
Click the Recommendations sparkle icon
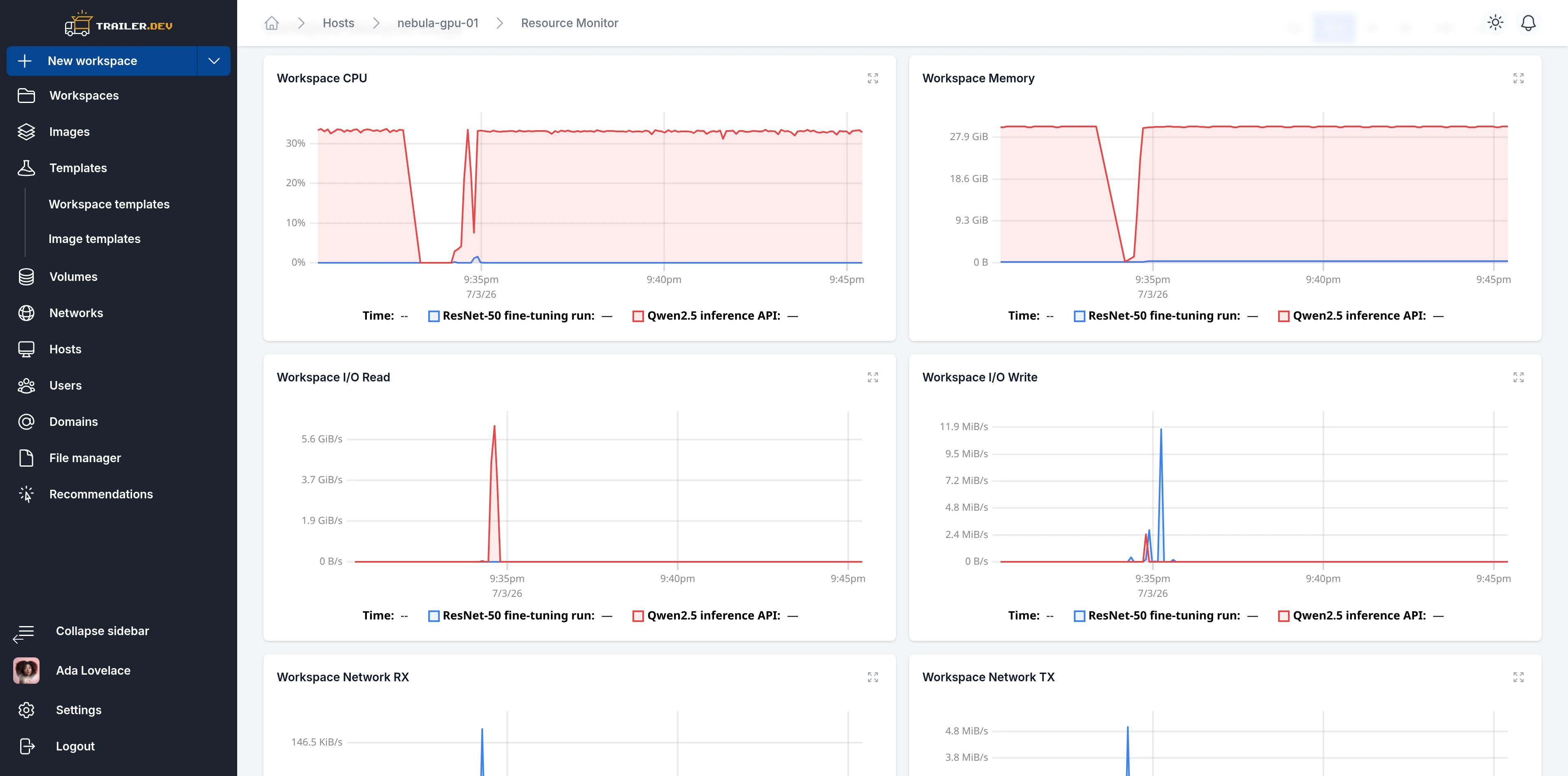tap(26, 494)
